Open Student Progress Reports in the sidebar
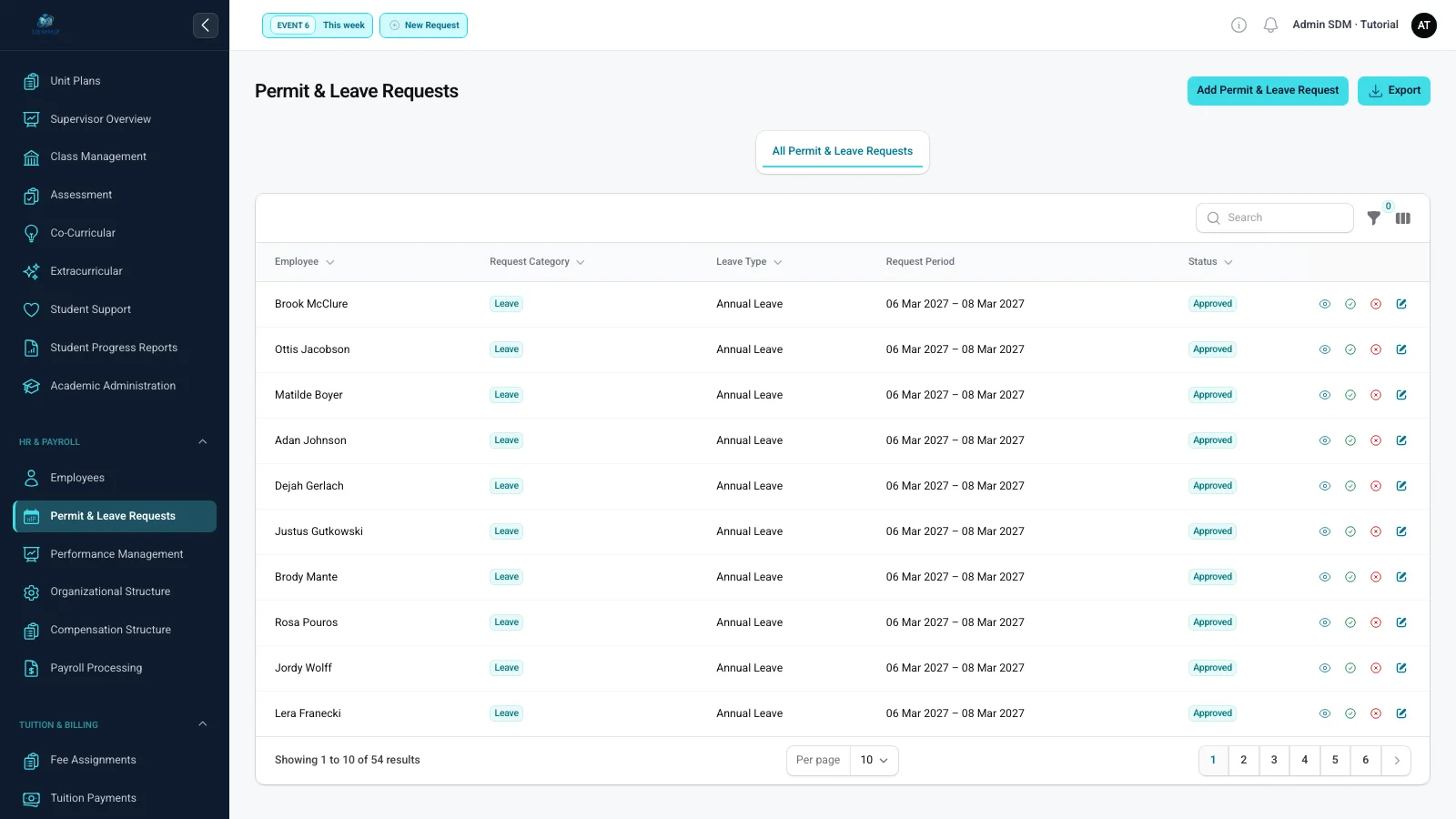This screenshot has height=819, width=1456. click(x=115, y=348)
